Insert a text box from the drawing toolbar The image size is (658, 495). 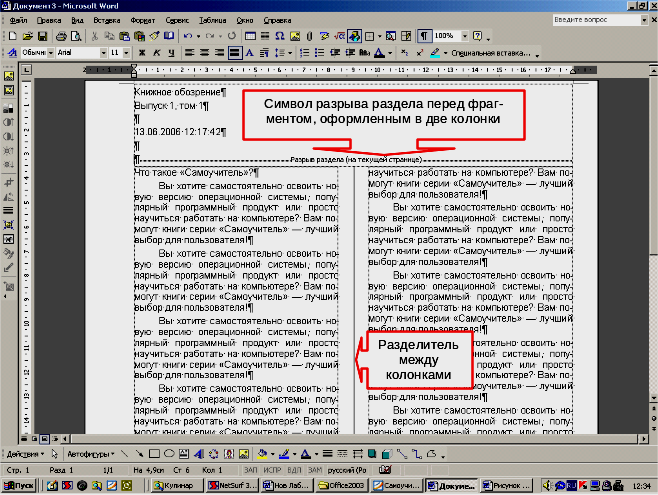[x=184, y=453]
